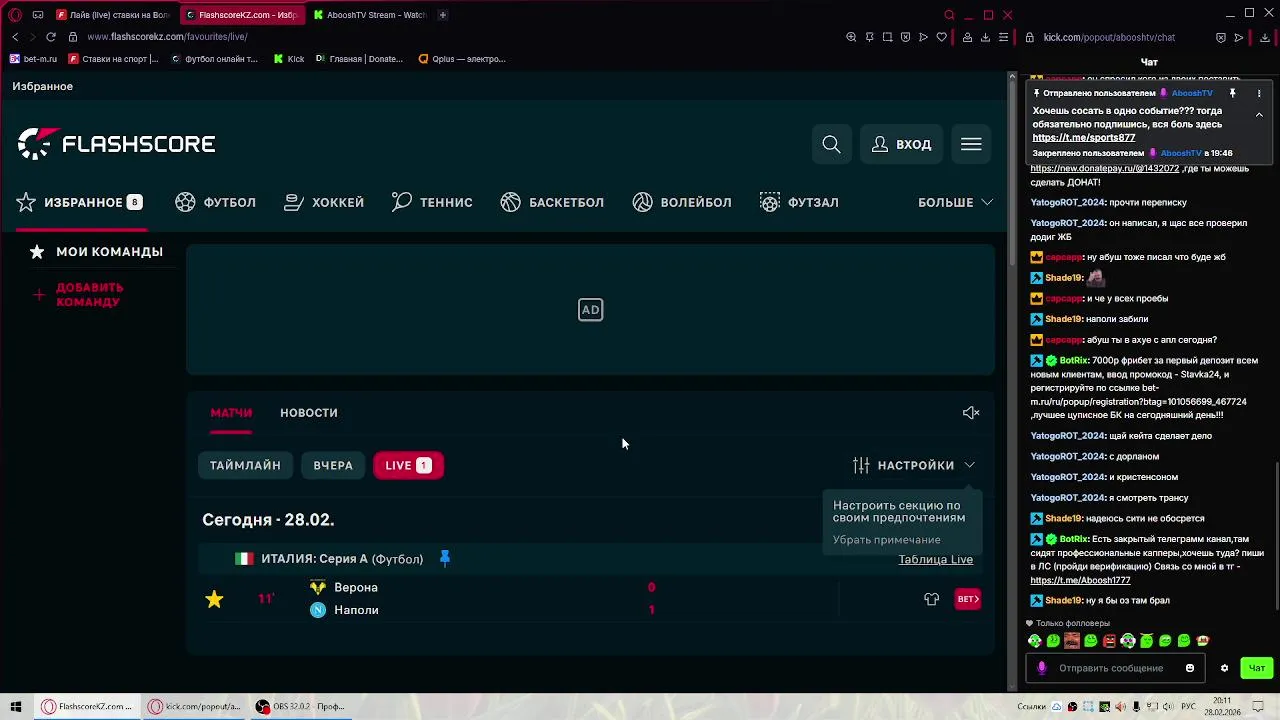Image resolution: width=1280 pixels, height=720 pixels.
Task: Select the LIVE matches filter
Action: point(408,465)
